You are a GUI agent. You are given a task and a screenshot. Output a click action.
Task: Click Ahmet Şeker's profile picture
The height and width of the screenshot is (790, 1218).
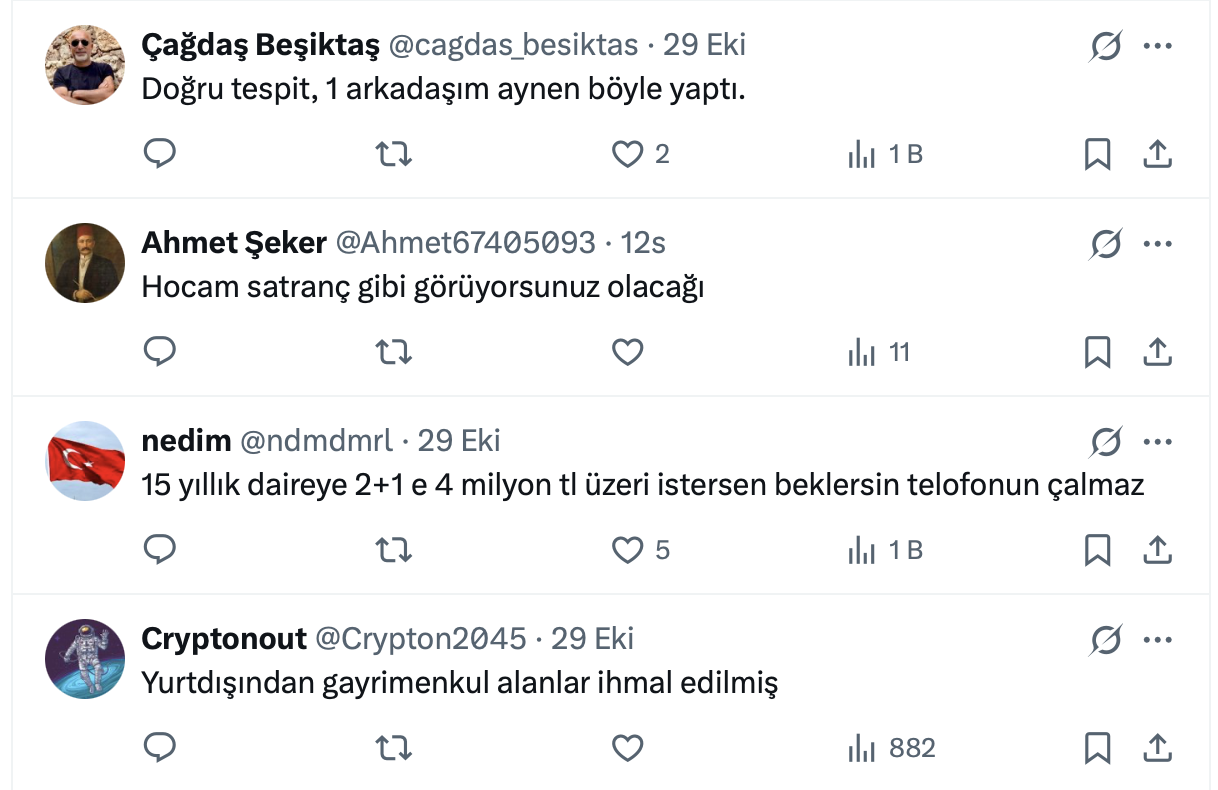pyautogui.click(x=85, y=263)
